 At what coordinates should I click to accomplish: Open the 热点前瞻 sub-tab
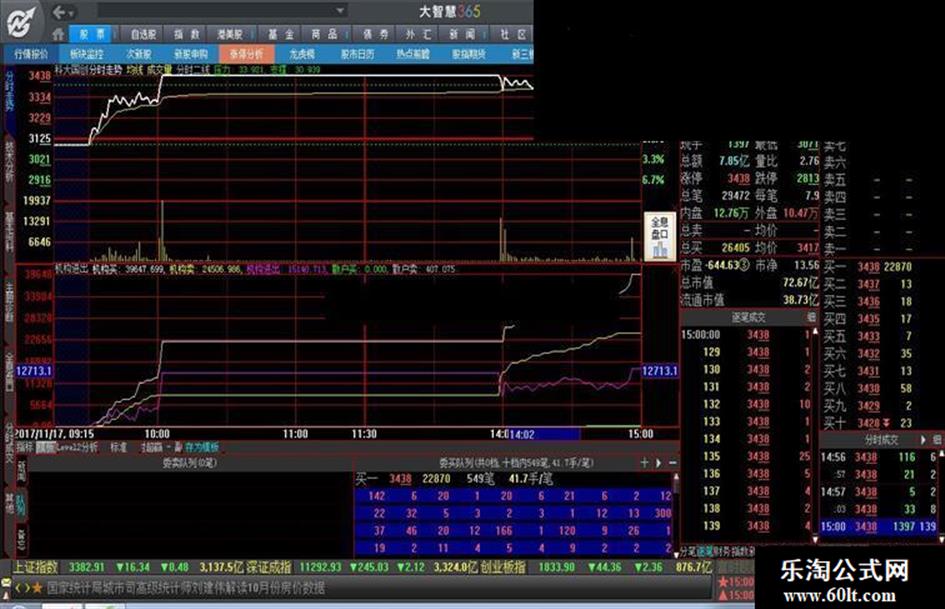click(x=413, y=54)
